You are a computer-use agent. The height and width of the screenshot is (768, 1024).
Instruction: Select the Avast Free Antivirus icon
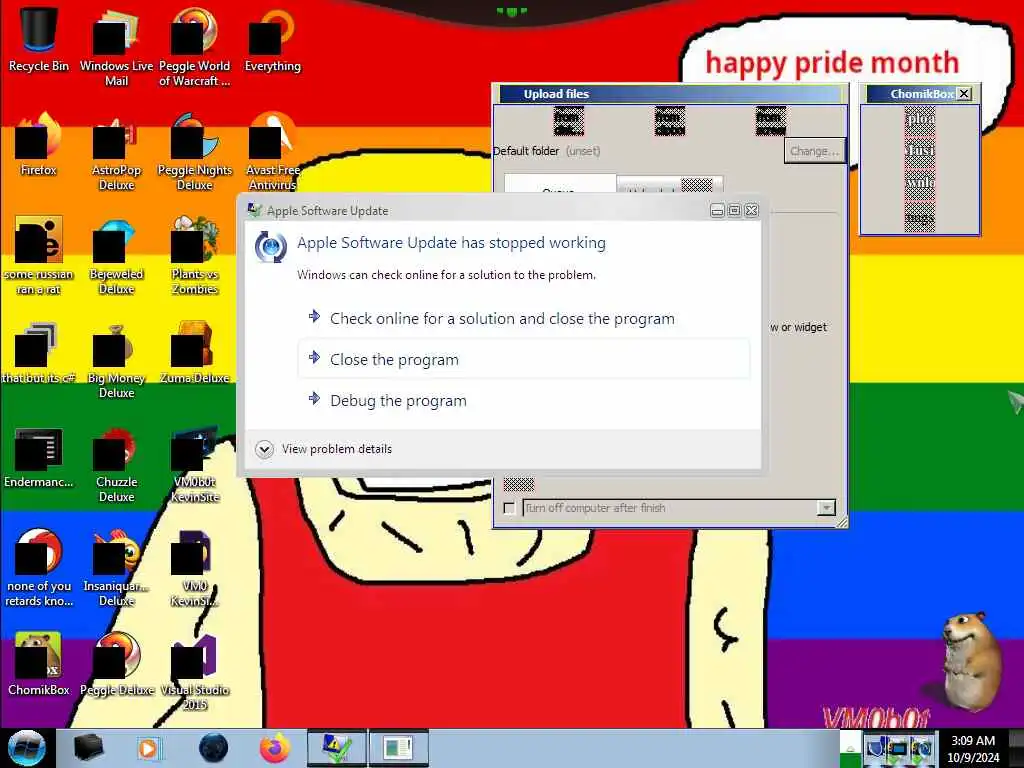click(x=272, y=150)
